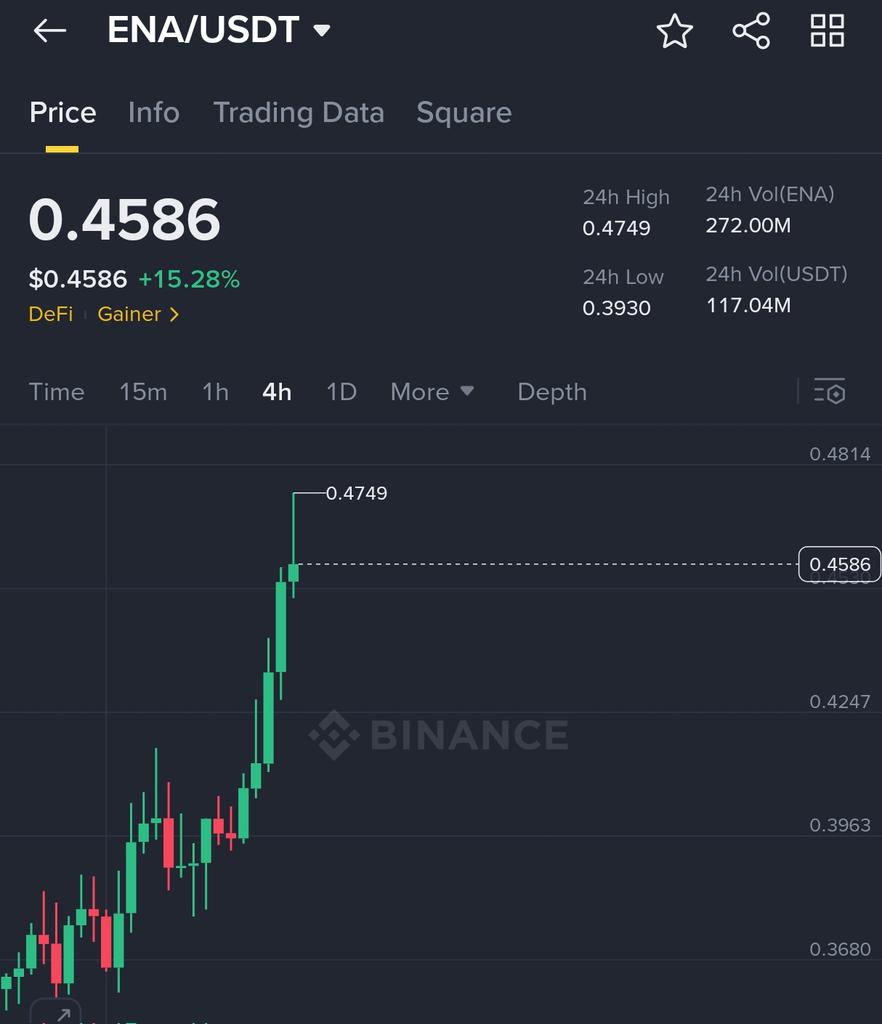Image resolution: width=882 pixels, height=1024 pixels.
Task: Select the 1D interval
Action: (x=341, y=392)
